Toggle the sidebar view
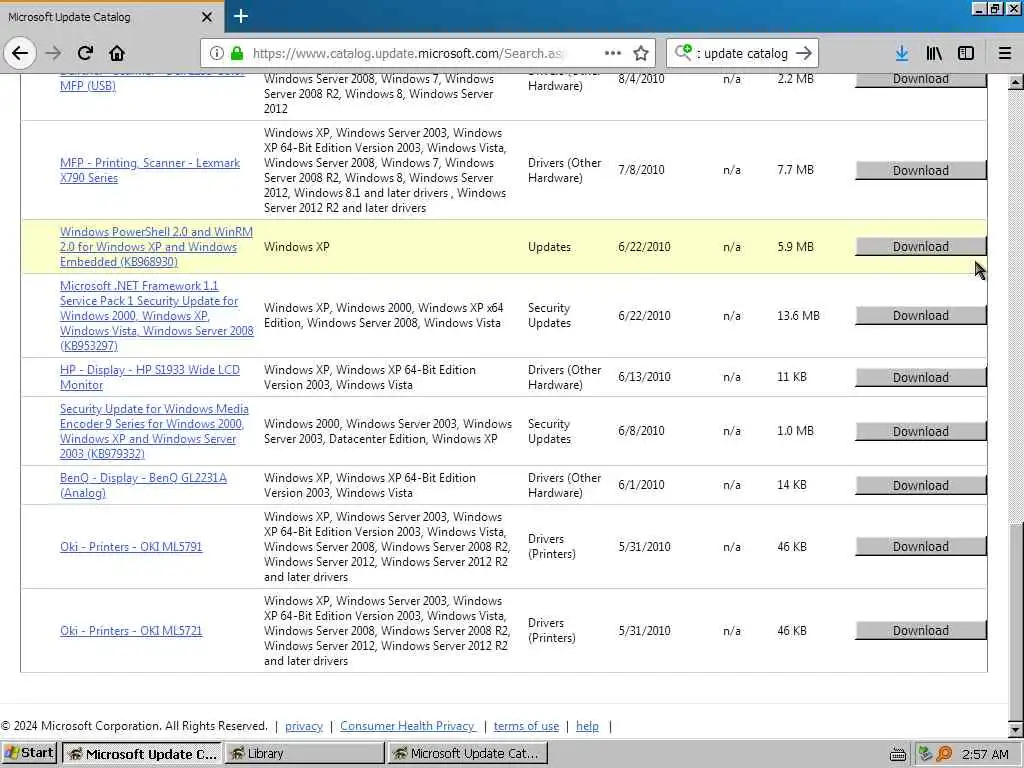 [x=966, y=53]
